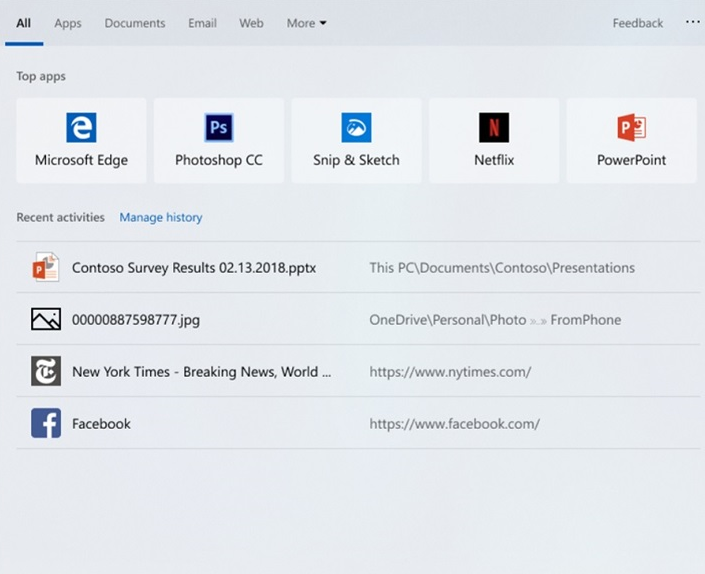Viewport: 705px width, 574px height.
Task: Click the Facebook logo icon
Action: pyautogui.click(x=46, y=424)
